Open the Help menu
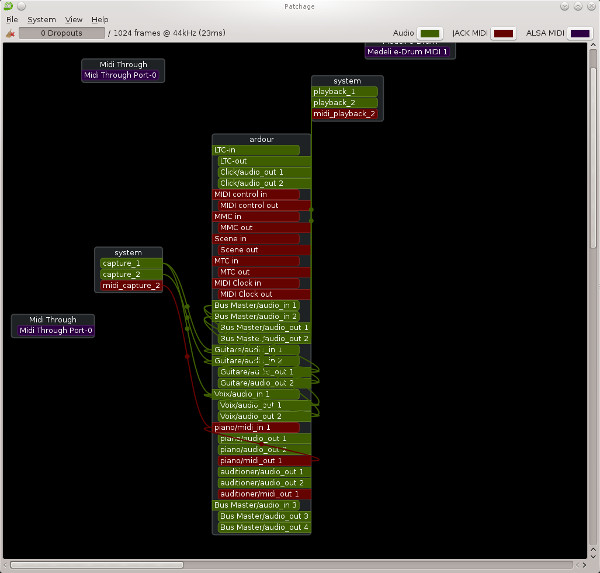Screen dimensions: 600x573 (x=100, y=19)
